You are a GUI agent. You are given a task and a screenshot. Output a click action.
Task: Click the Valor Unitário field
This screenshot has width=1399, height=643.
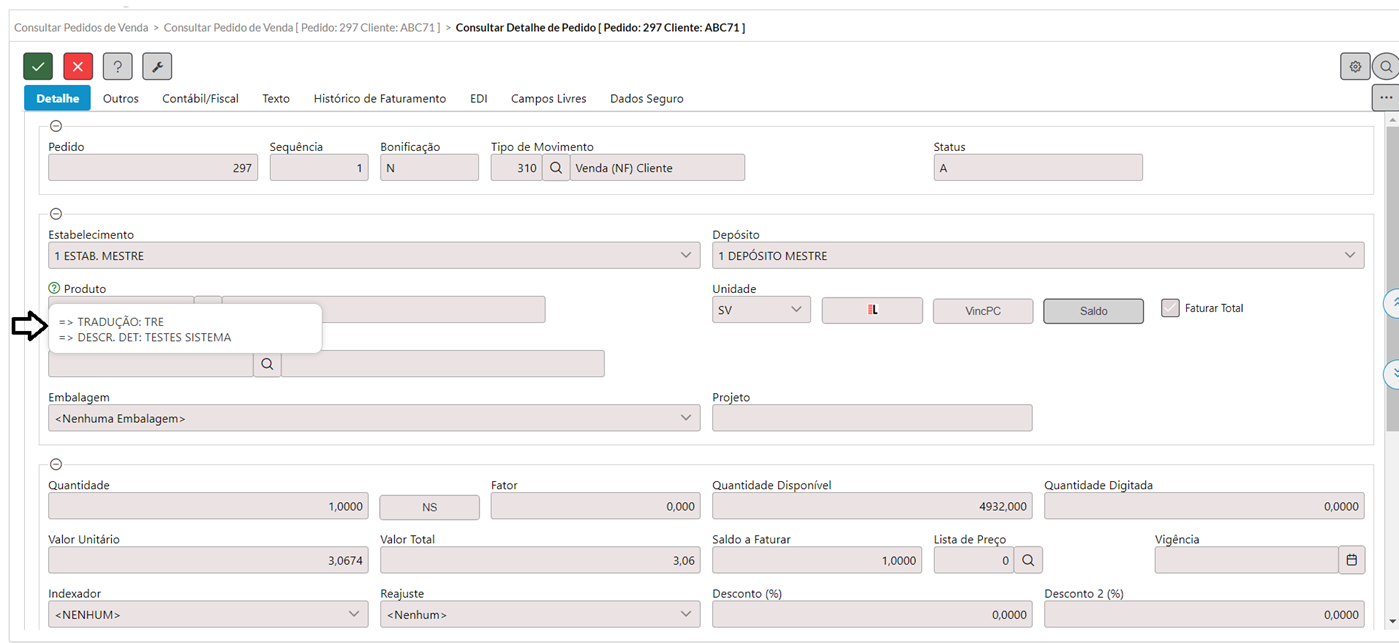(x=208, y=560)
